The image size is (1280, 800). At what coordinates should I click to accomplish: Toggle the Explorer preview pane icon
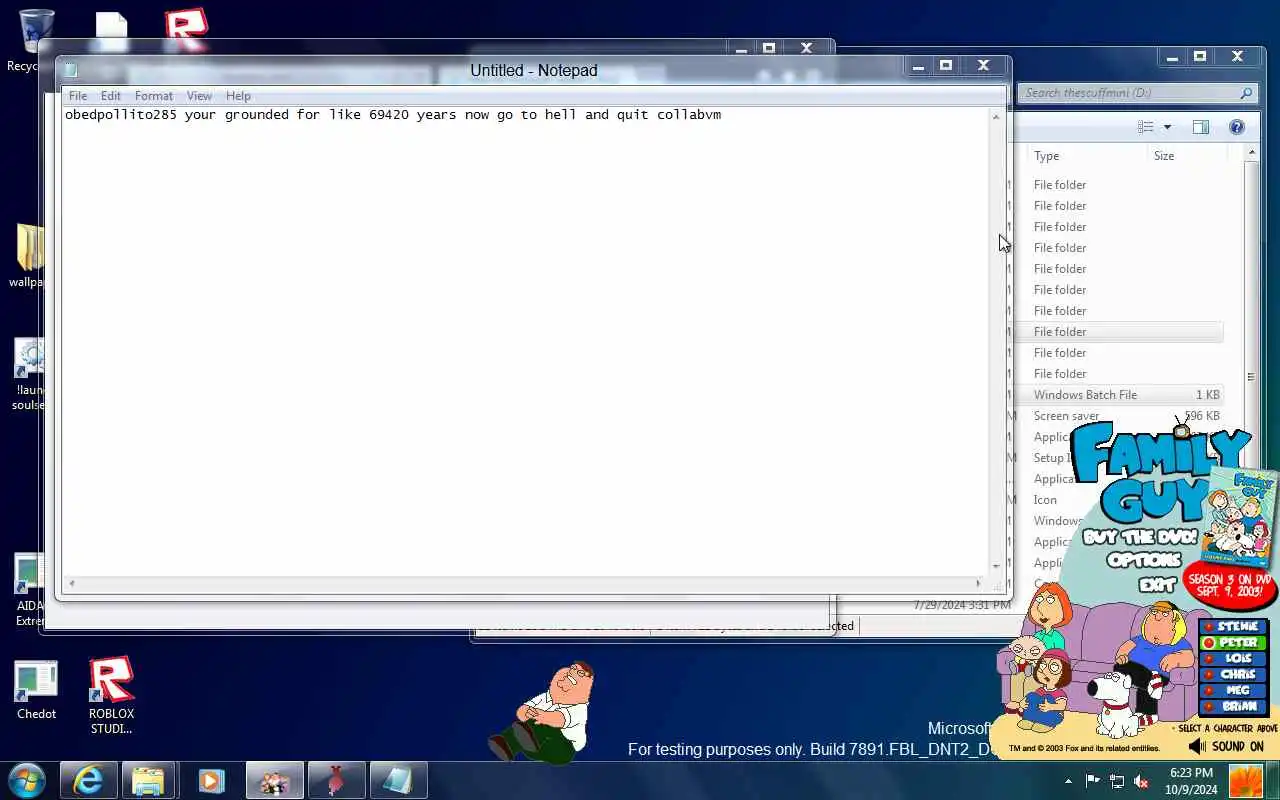[x=1201, y=127]
